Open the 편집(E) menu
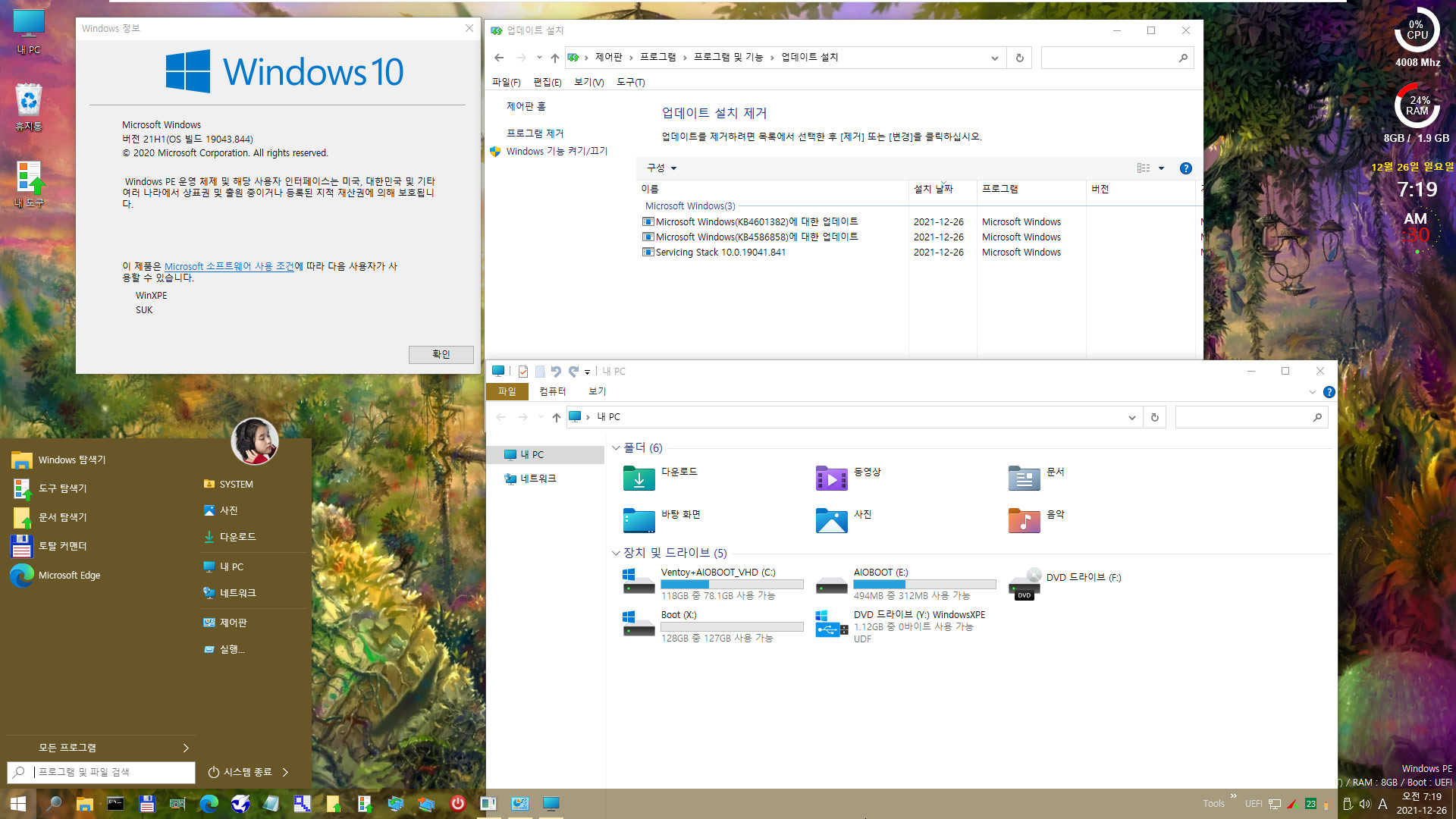This screenshot has width=1456, height=819. click(x=548, y=82)
